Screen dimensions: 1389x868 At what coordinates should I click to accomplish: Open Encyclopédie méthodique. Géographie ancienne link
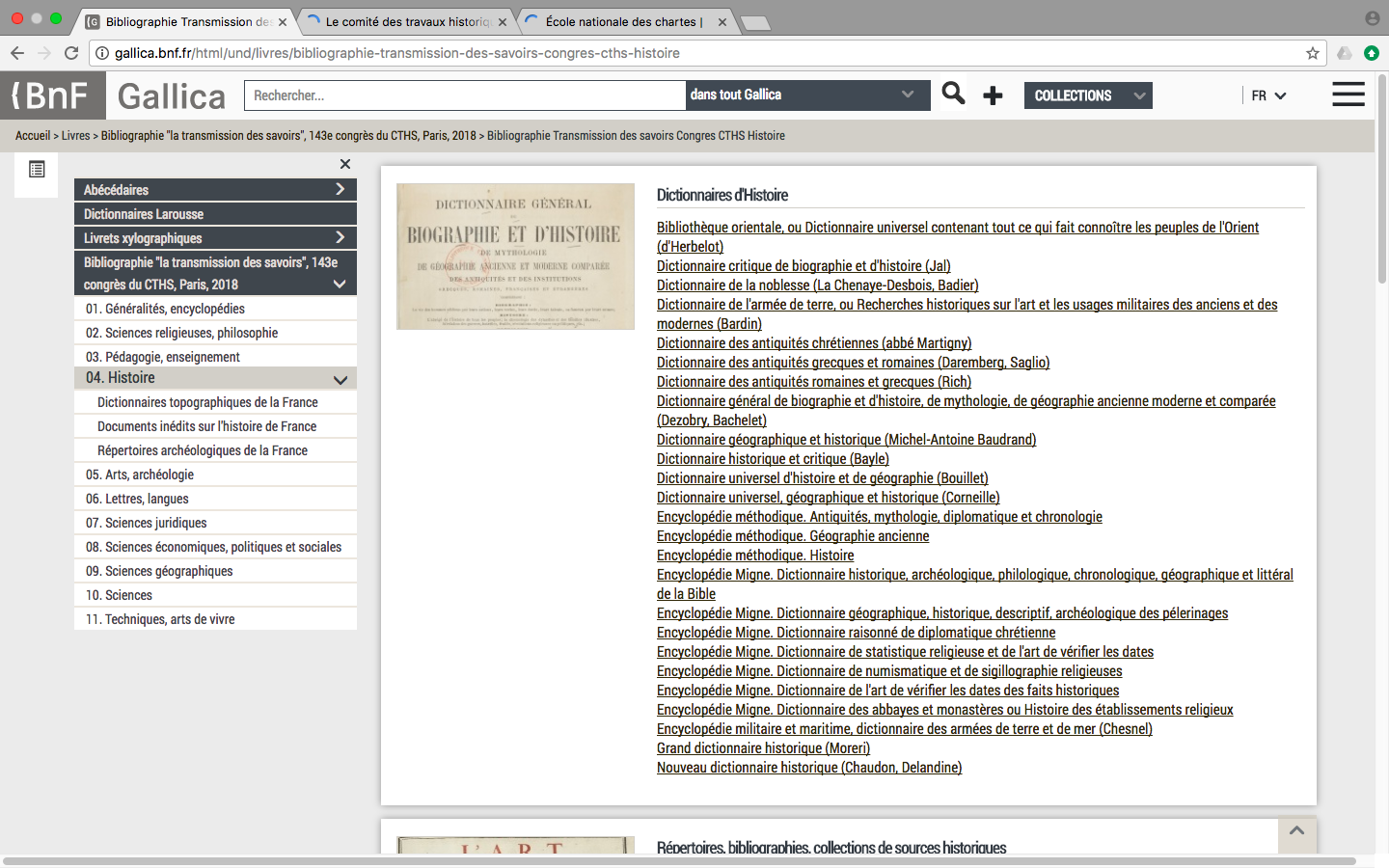click(793, 536)
